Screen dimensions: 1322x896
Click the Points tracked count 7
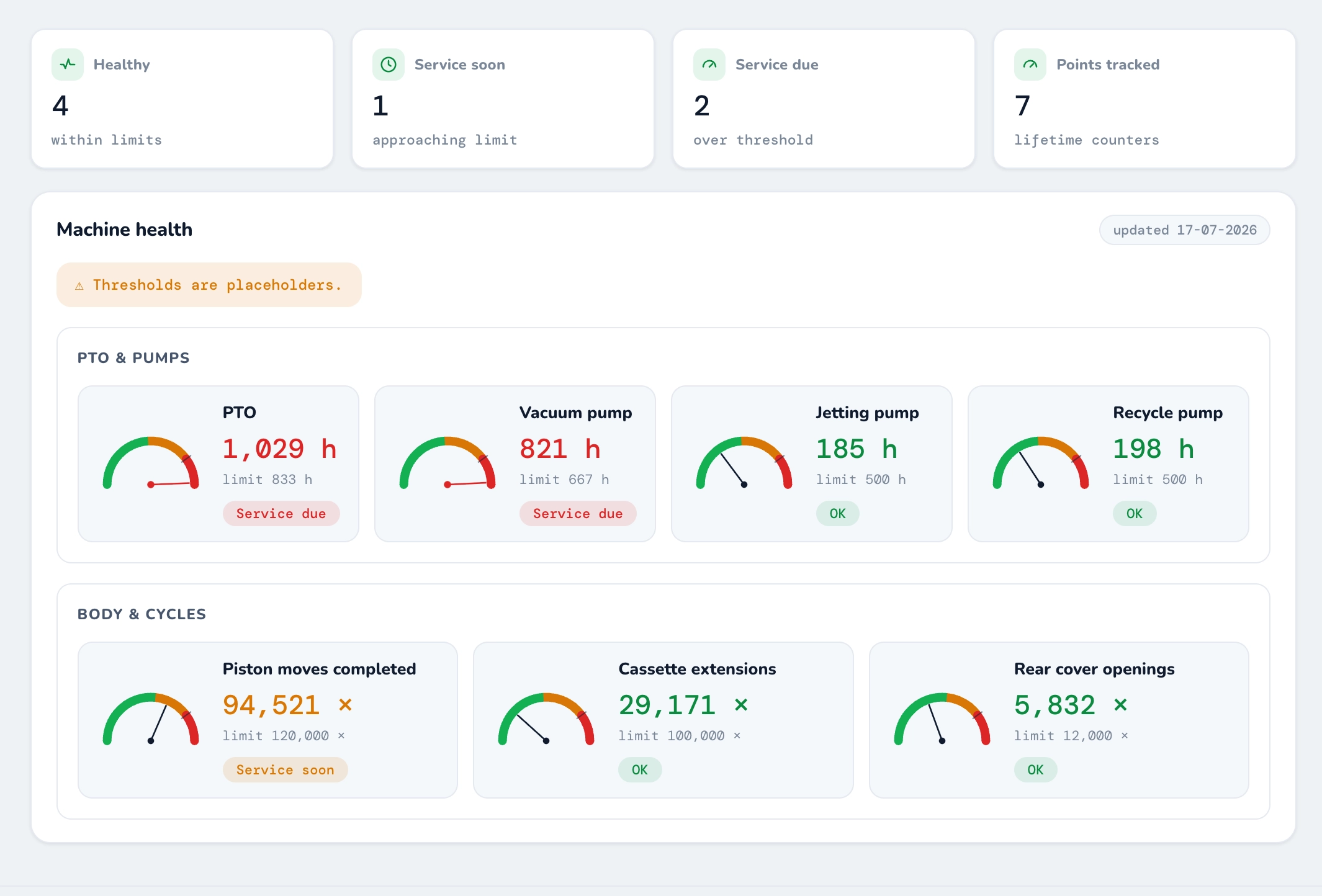[1022, 106]
